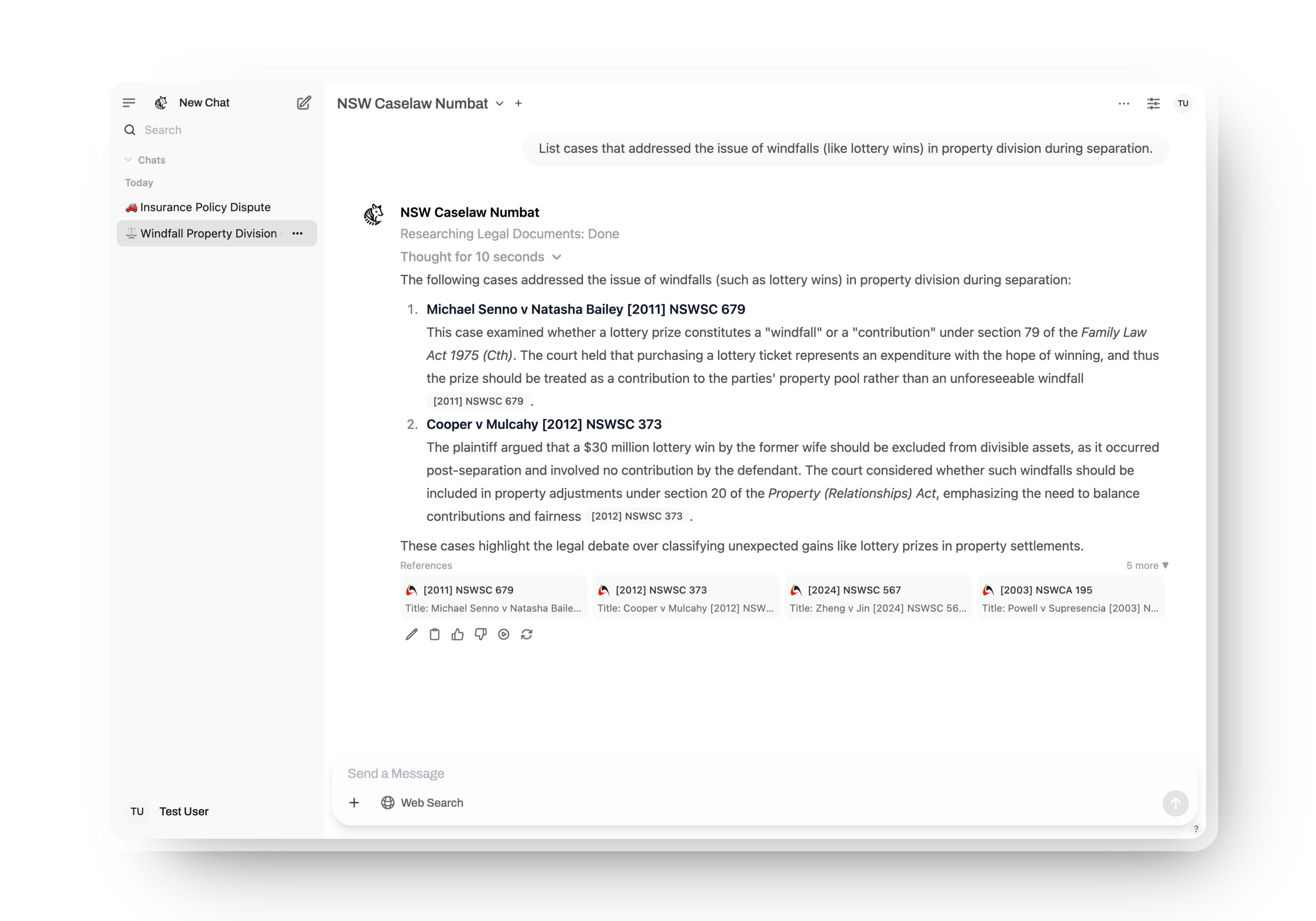Image resolution: width=1316 pixels, height=921 pixels.
Task: Open chat controls sliders icon
Action: pos(1153,103)
